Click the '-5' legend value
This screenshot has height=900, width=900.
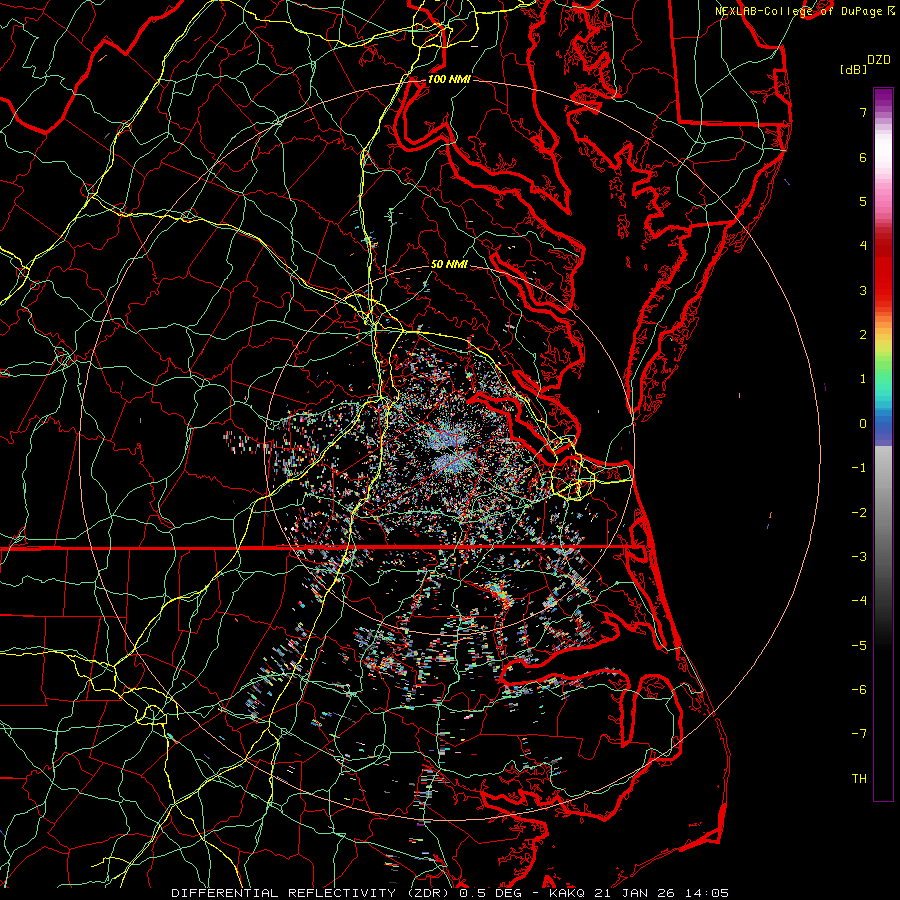(x=859, y=646)
